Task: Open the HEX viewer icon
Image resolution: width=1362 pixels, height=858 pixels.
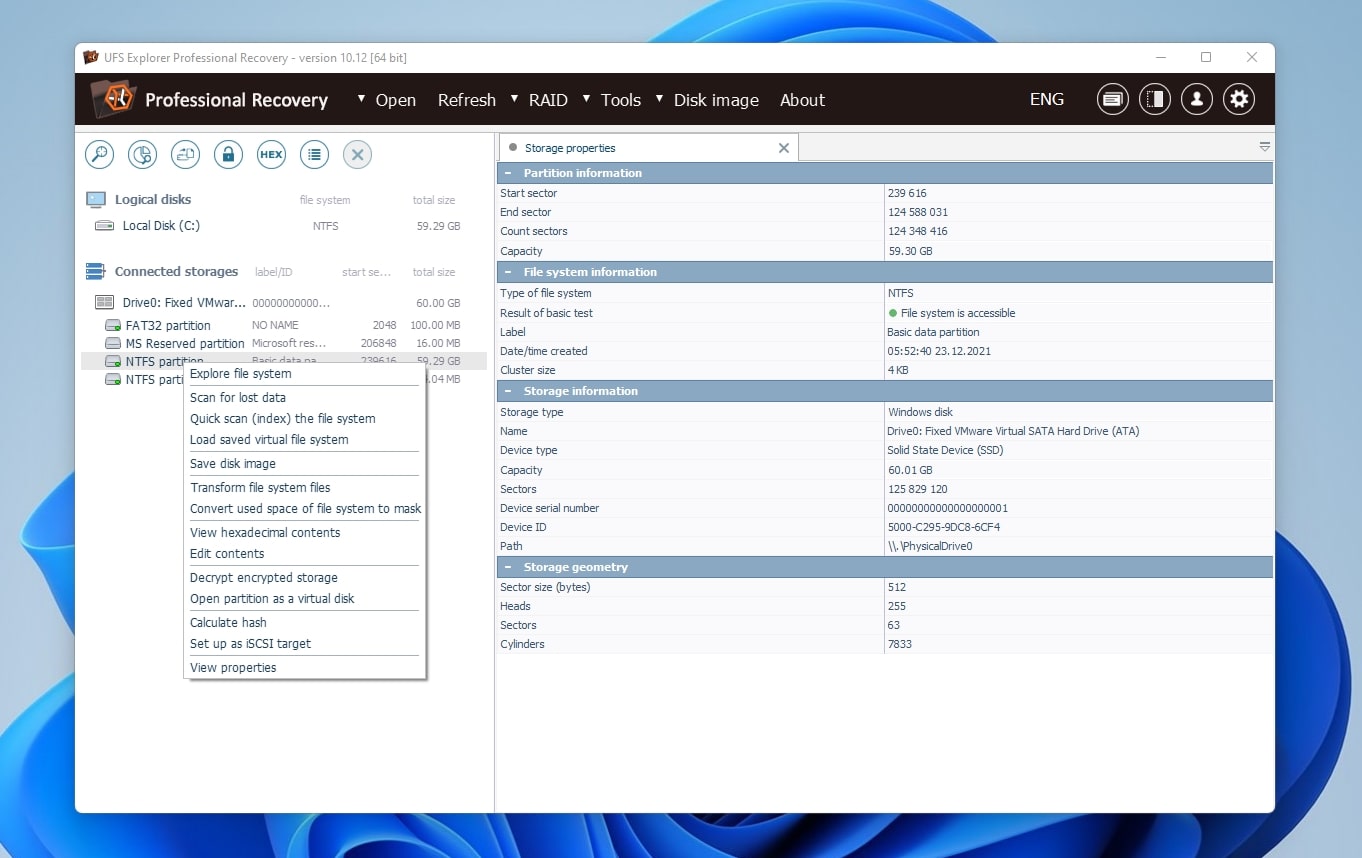Action: point(271,154)
